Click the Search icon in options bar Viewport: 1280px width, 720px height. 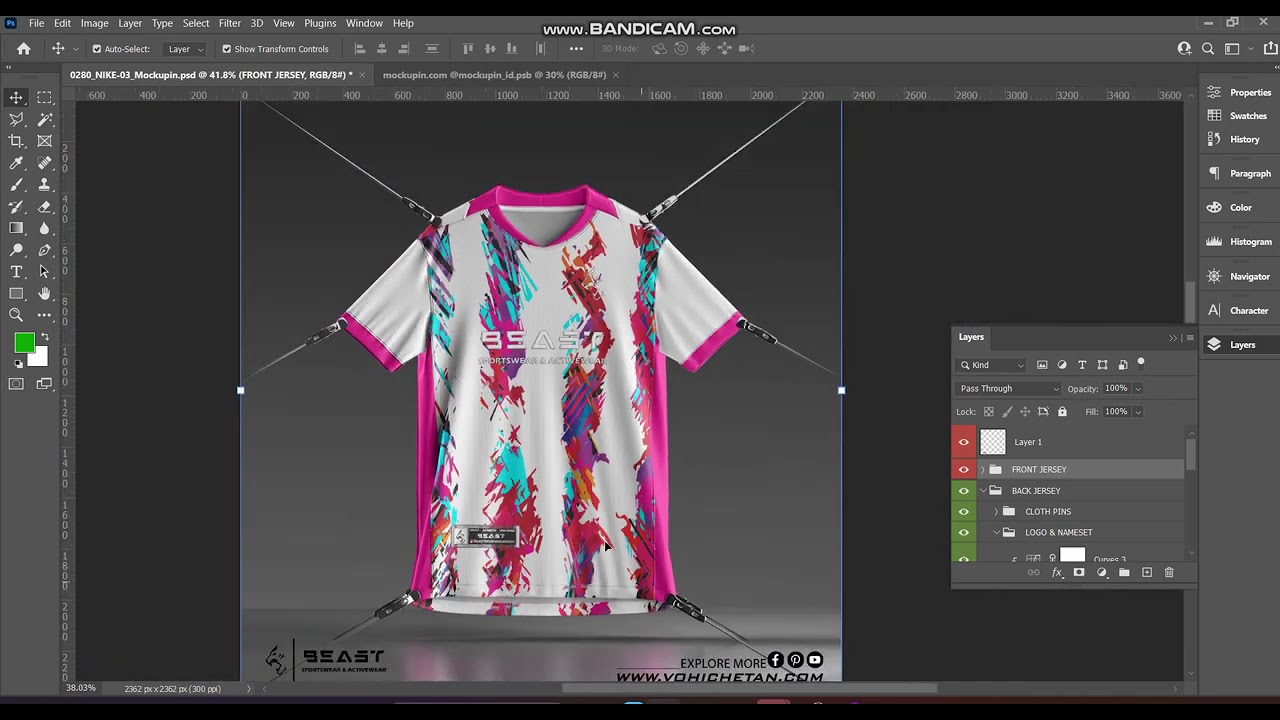coord(1208,48)
